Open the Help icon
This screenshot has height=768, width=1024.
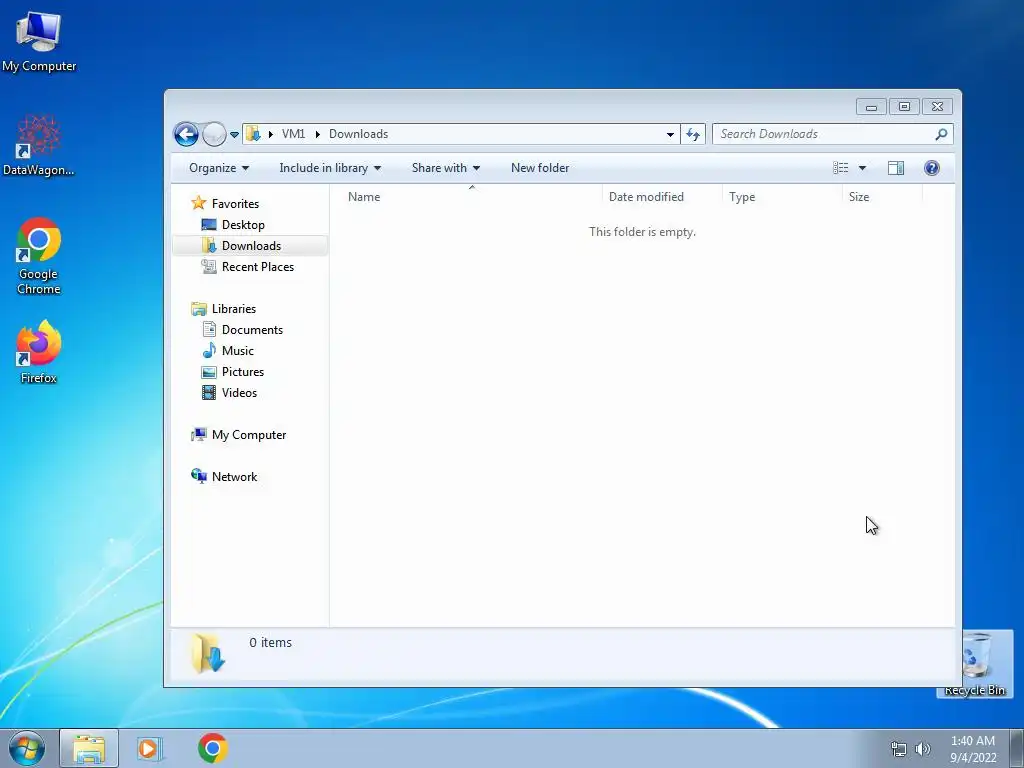932,168
